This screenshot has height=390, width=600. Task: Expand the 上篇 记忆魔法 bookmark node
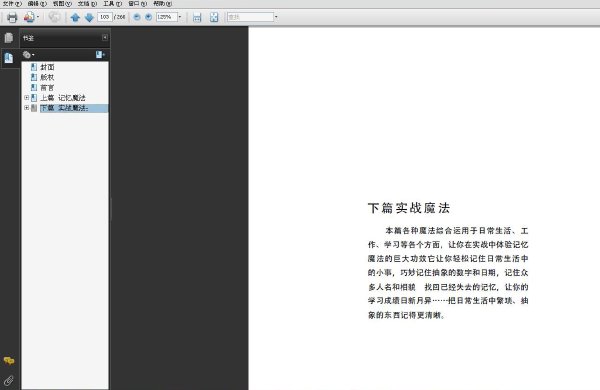pyautogui.click(x=26, y=98)
